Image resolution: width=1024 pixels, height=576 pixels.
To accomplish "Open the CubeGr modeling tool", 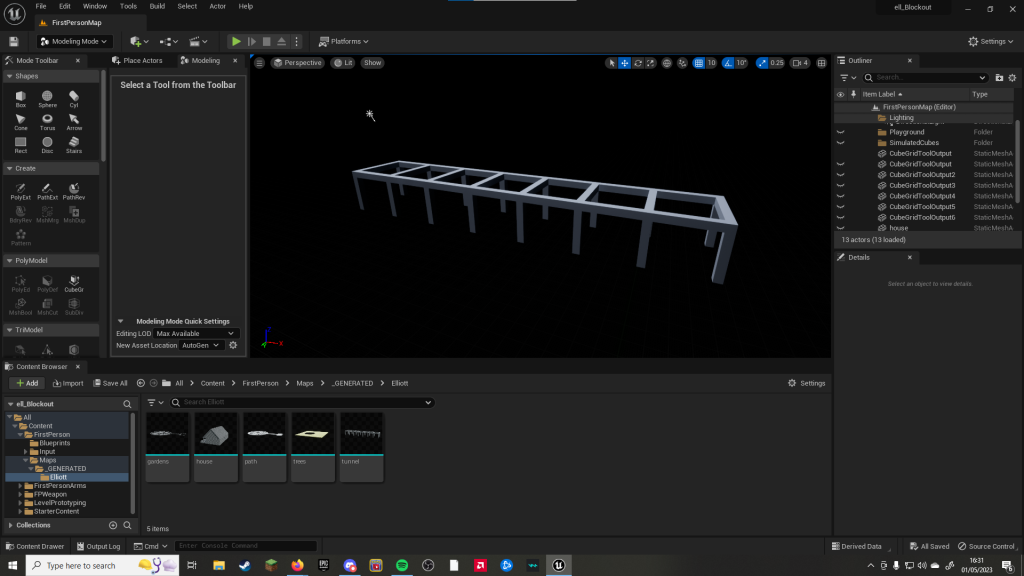I will coord(74,281).
